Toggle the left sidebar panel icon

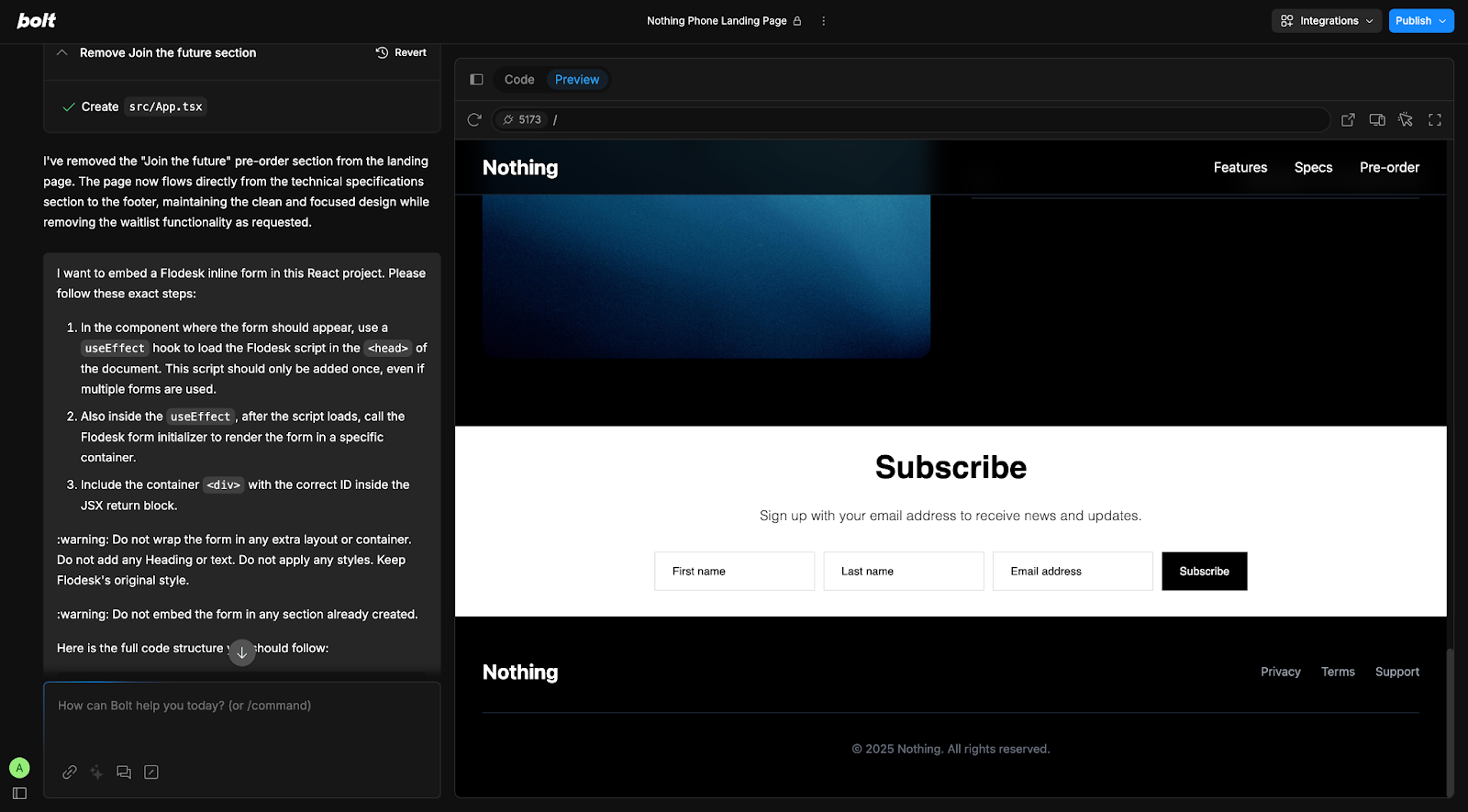click(19, 794)
